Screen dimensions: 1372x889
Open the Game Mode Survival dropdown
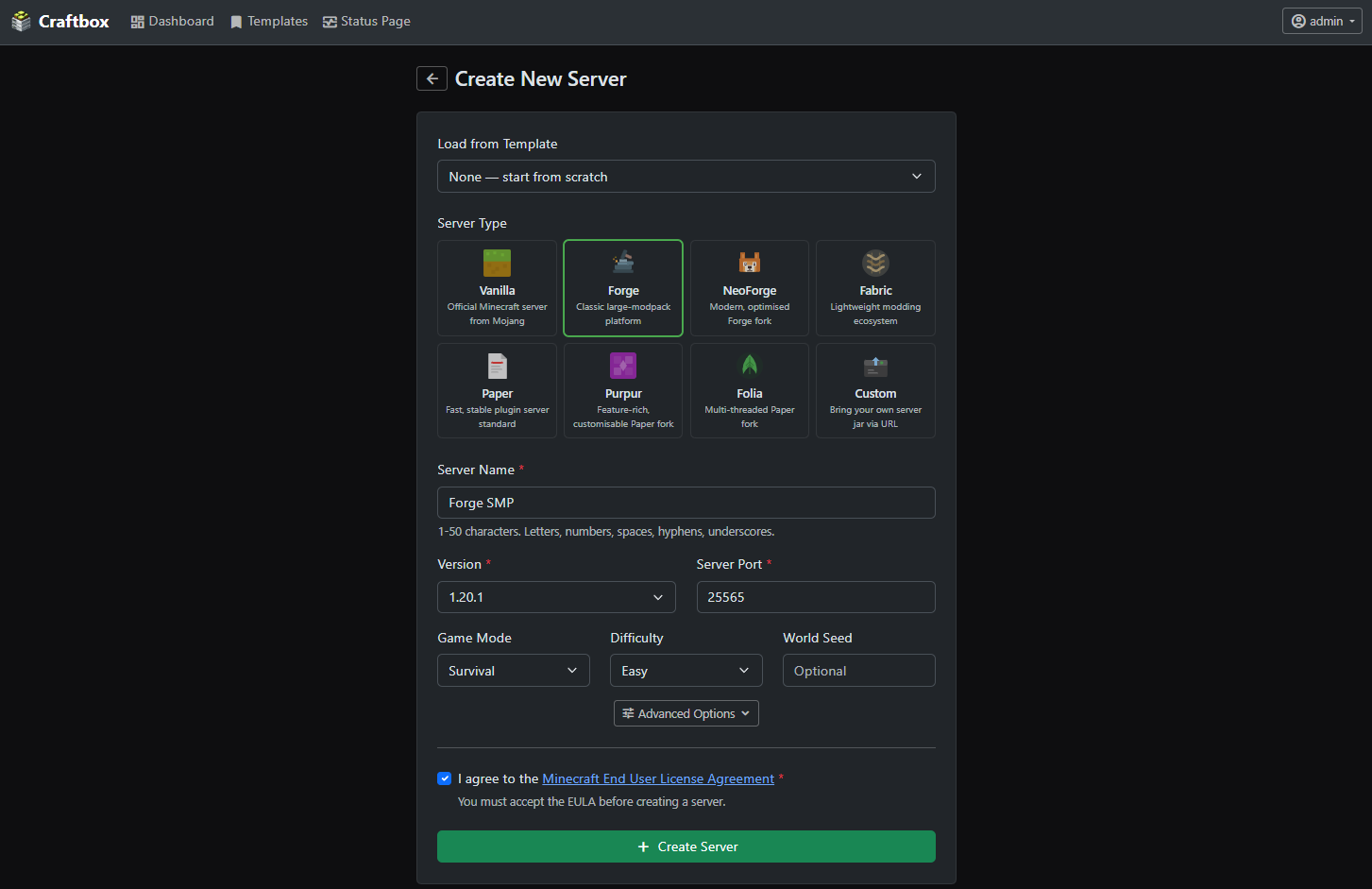coord(514,671)
